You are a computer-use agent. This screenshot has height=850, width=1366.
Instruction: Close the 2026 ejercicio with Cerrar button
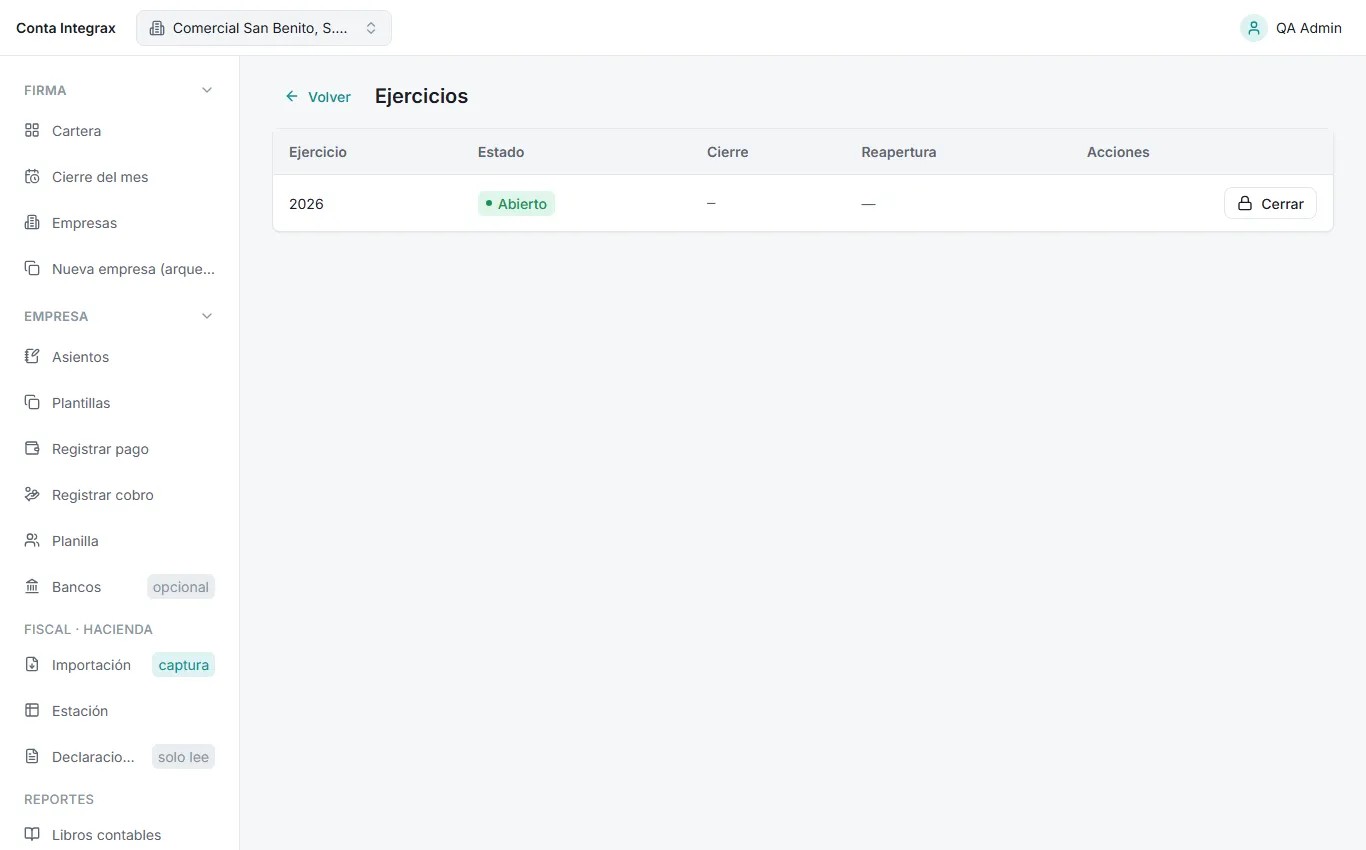(1270, 204)
